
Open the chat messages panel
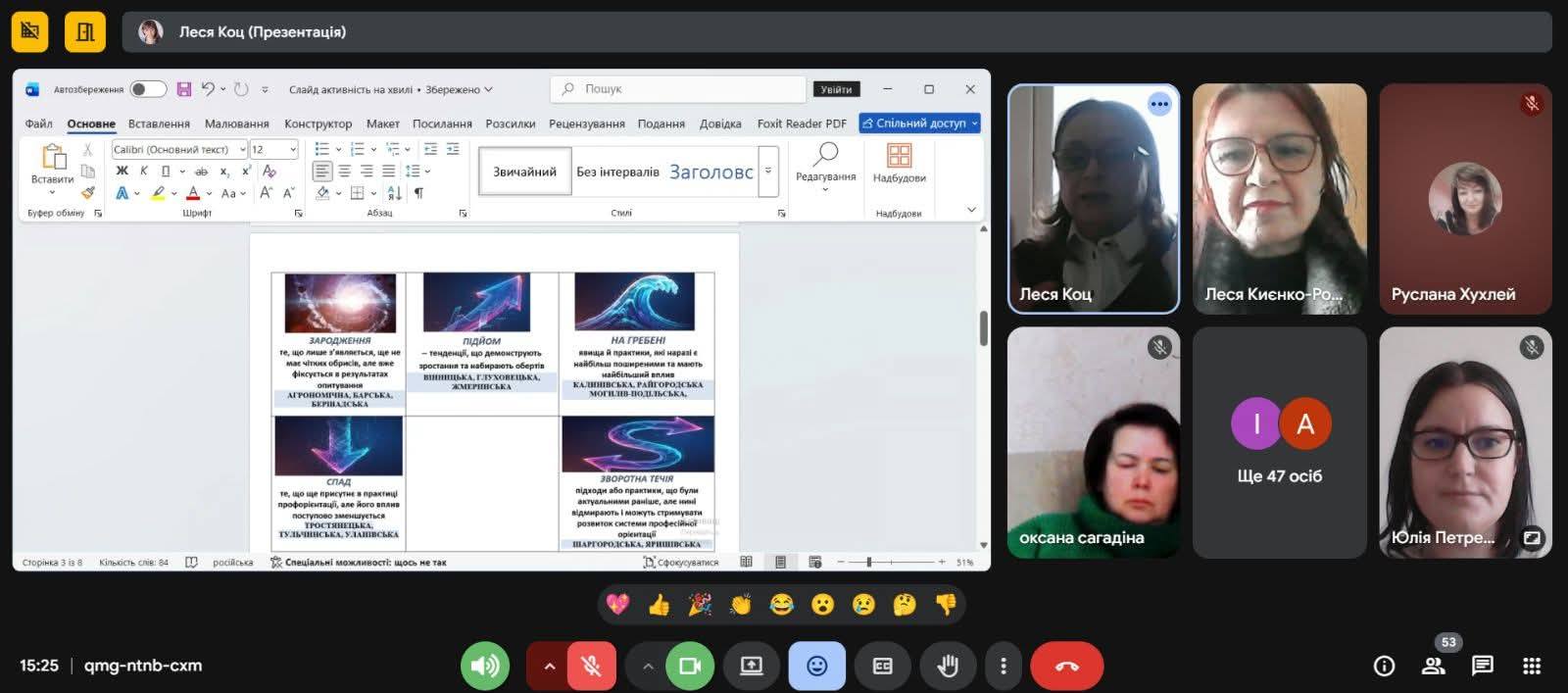pos(1482,666)
